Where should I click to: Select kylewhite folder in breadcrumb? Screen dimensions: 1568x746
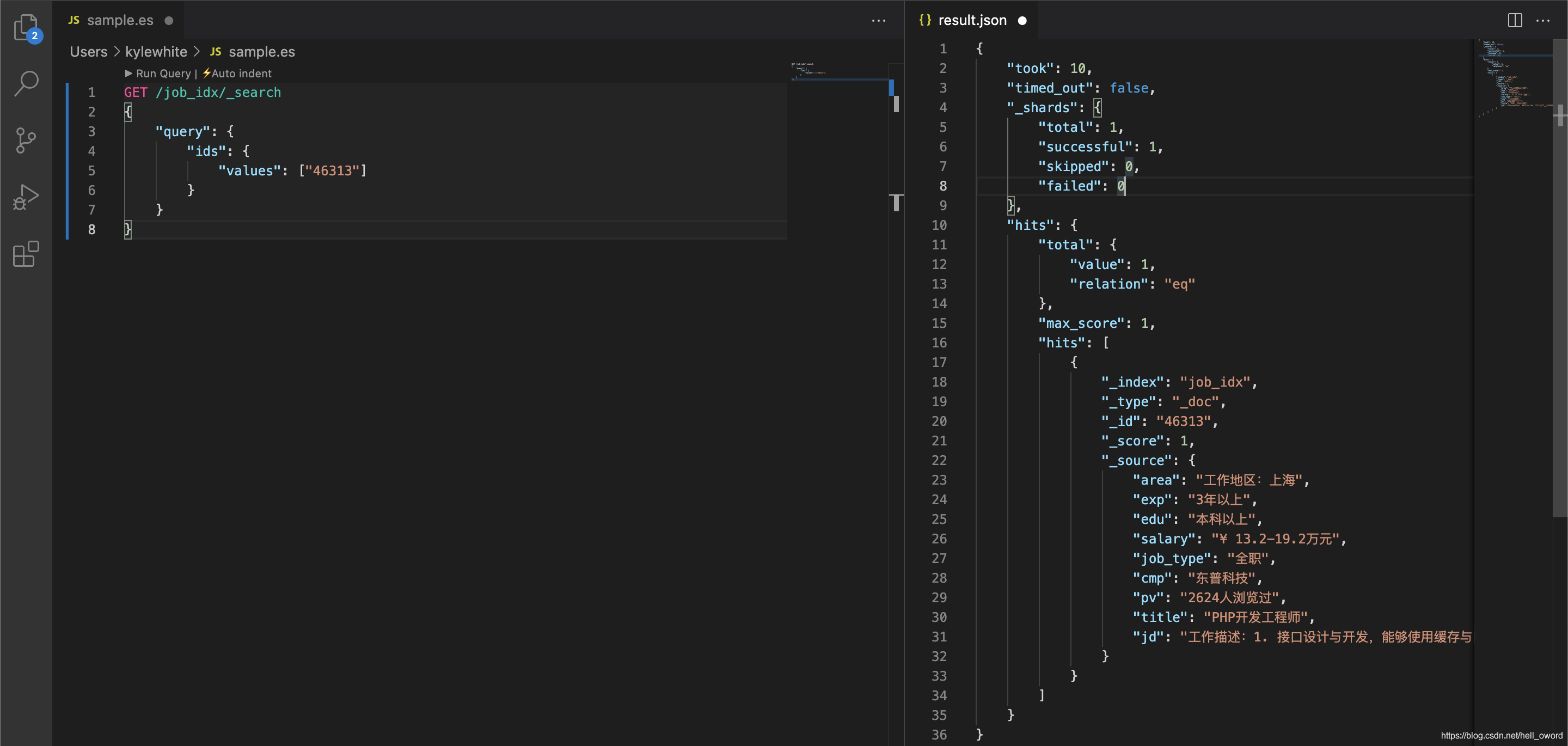[156, 52]
